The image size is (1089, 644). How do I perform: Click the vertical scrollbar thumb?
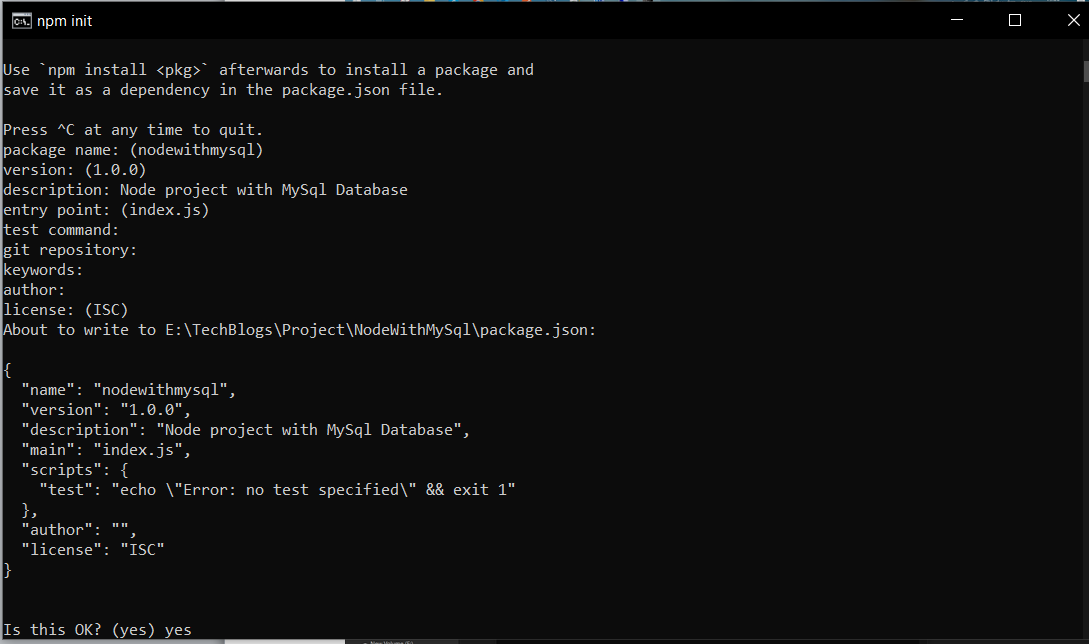coord(1086,71)
